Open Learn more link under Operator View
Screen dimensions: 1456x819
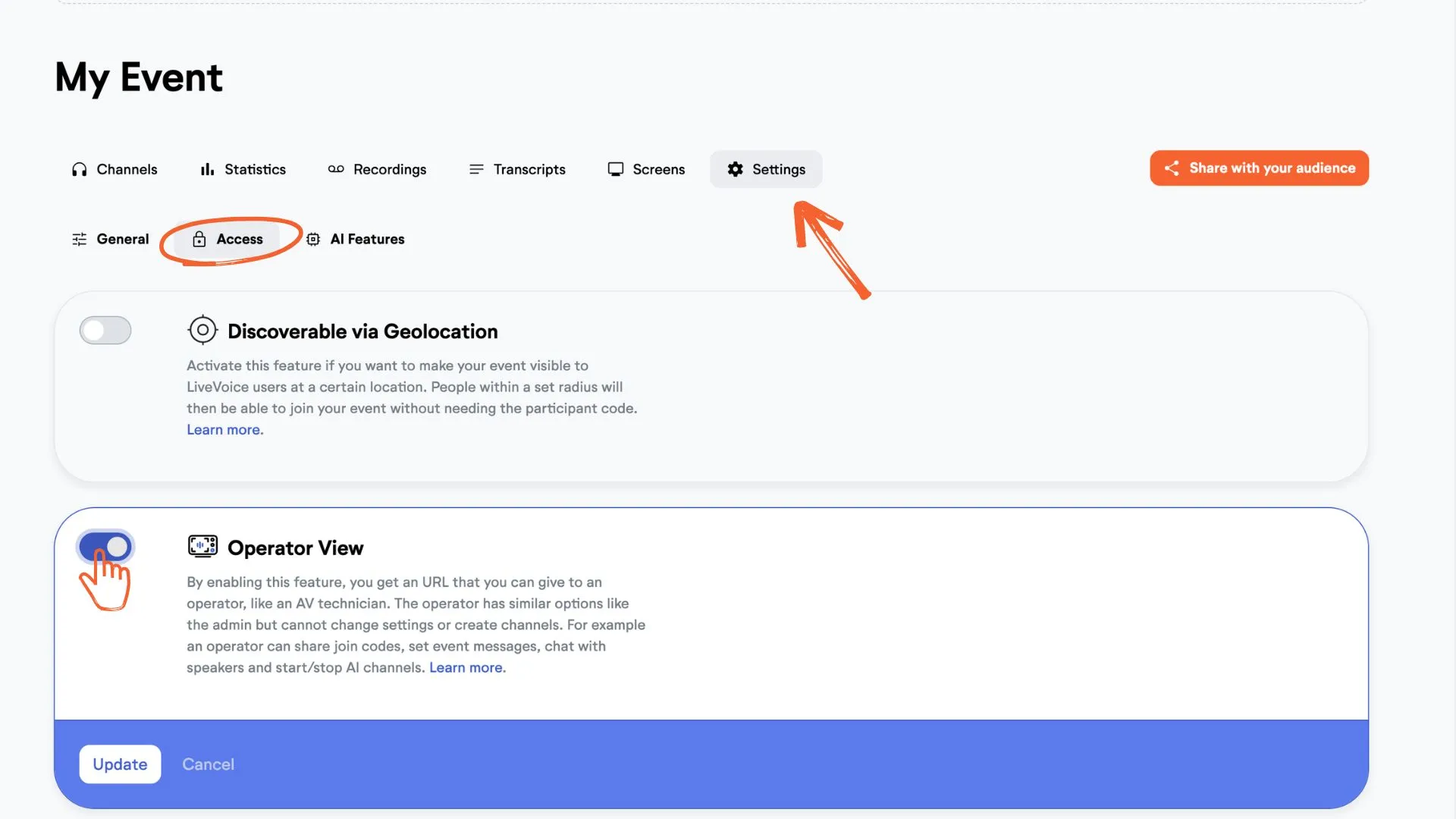point(467,667)
